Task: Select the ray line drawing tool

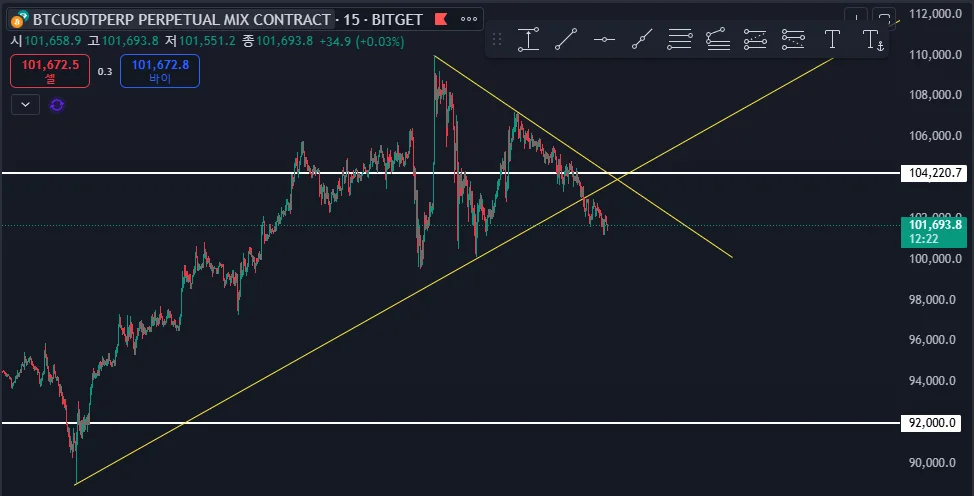Action: [x=642, y=39]
